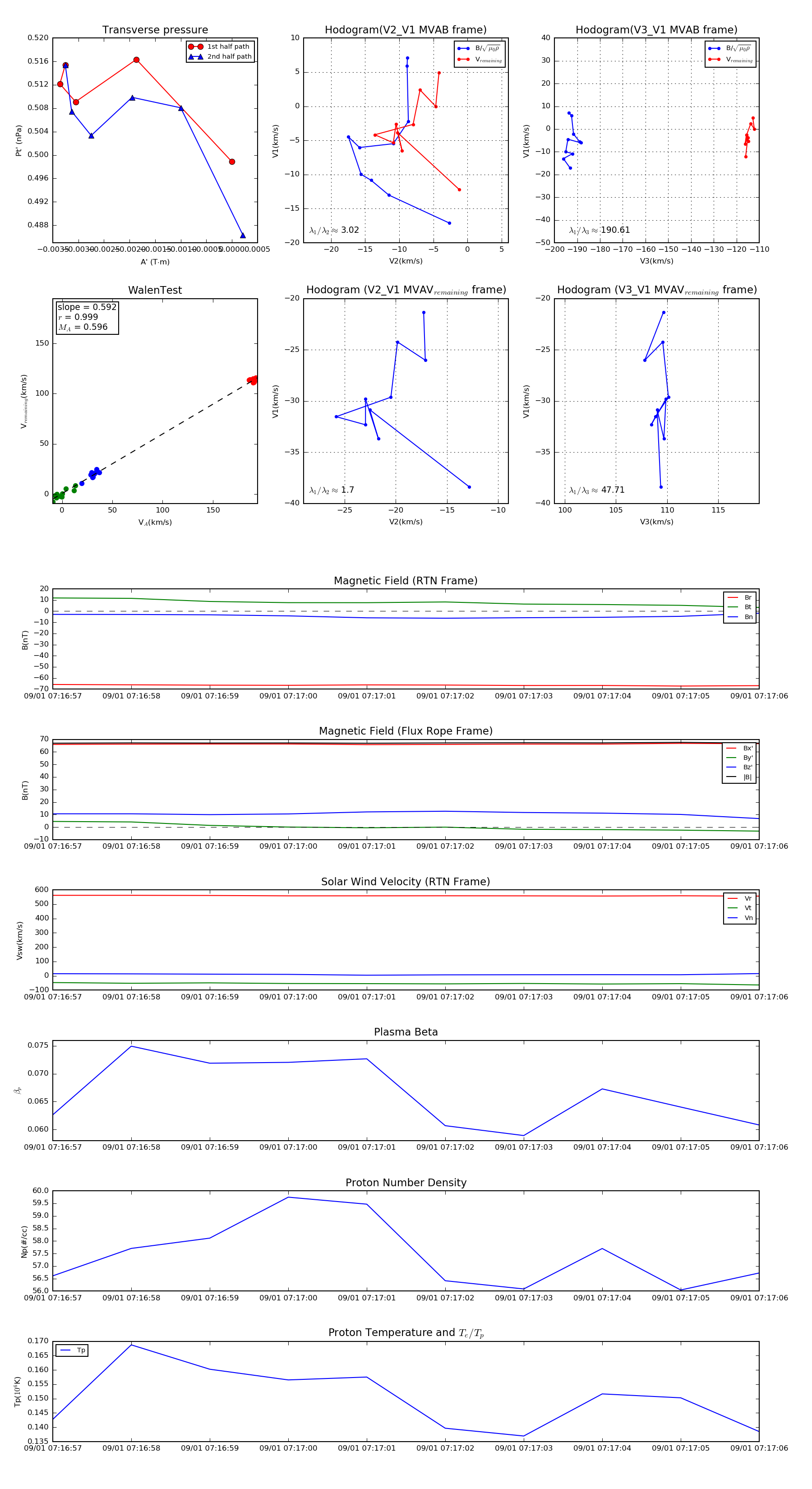Click last red circle in Transverse pressure
This screenshot has width=812, height=1489.
click(232, 162)
